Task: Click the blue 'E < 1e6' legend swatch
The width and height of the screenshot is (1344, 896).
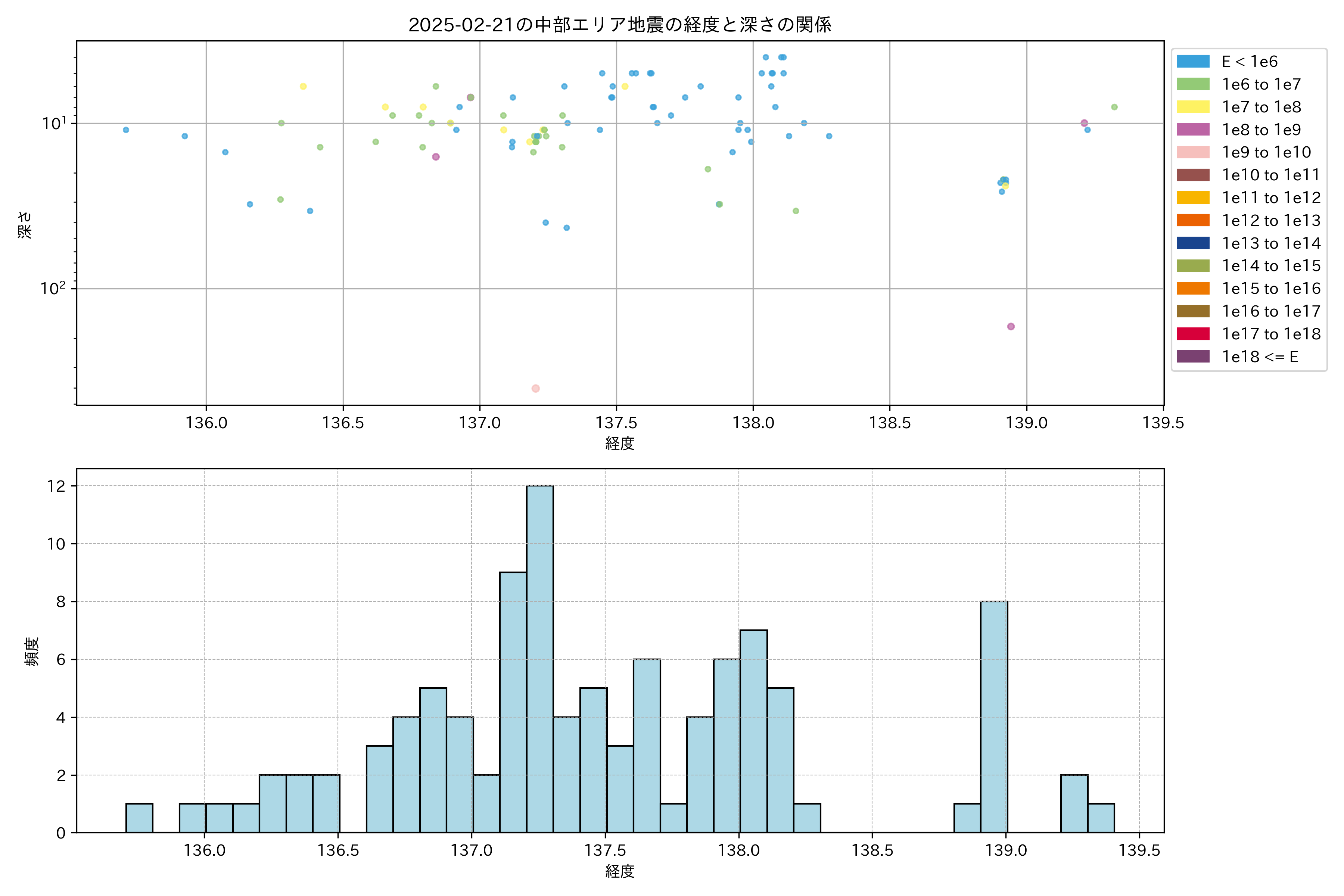Action: pyautogui.click(x=1192, y=61)
